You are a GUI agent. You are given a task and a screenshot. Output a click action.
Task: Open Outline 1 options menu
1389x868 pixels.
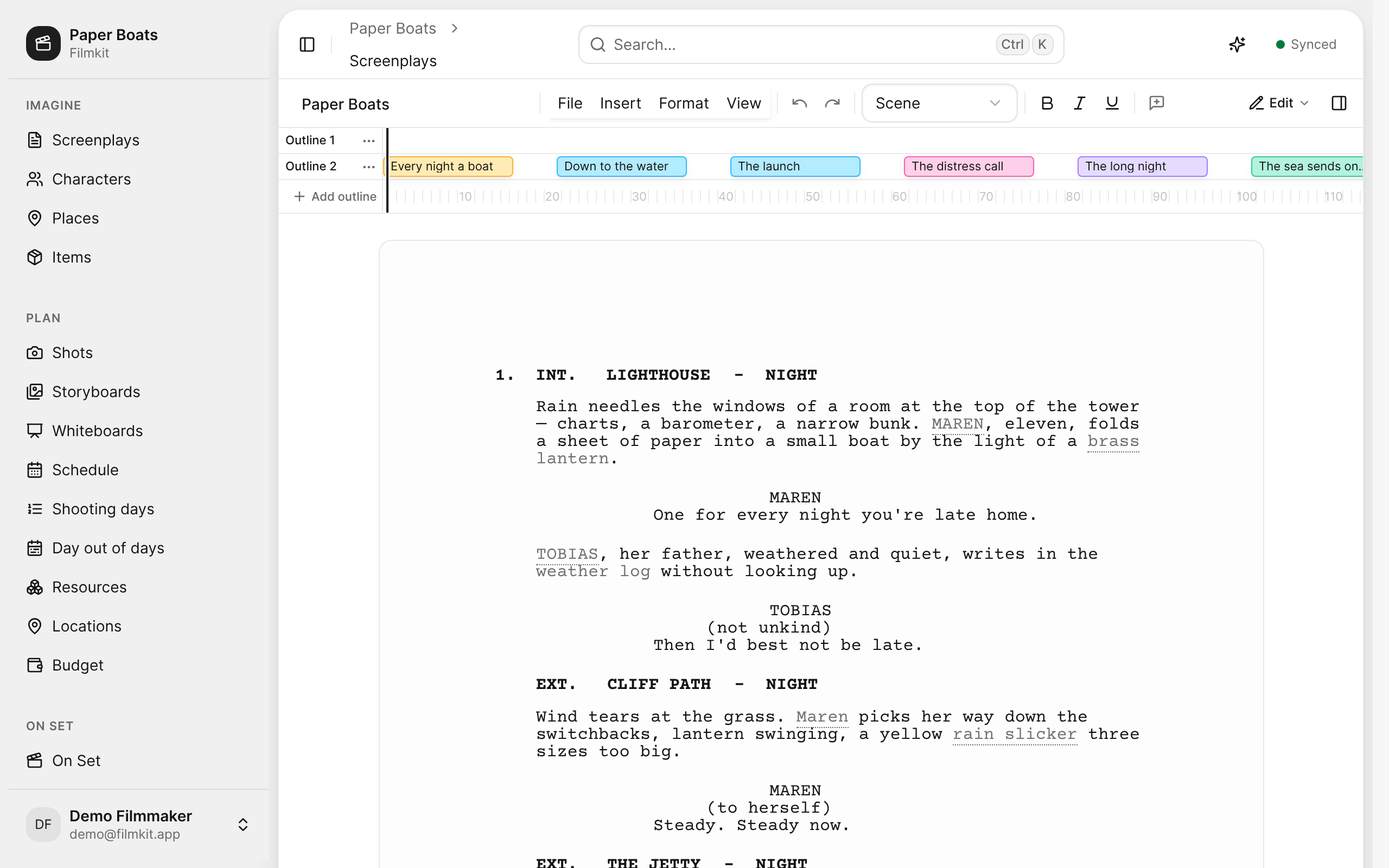pos(368,141)
